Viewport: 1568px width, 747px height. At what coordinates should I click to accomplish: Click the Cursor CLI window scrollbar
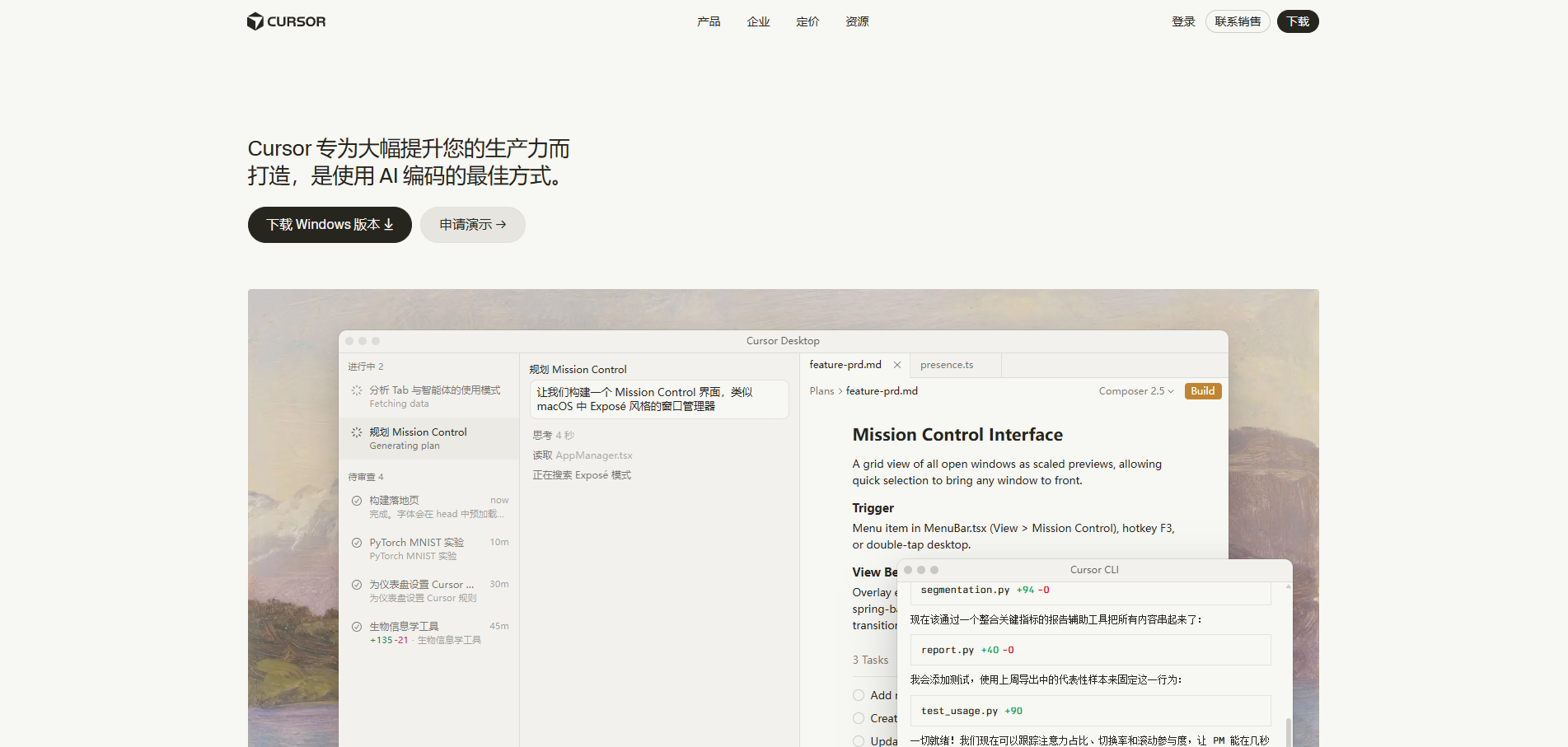[1288, 731]
